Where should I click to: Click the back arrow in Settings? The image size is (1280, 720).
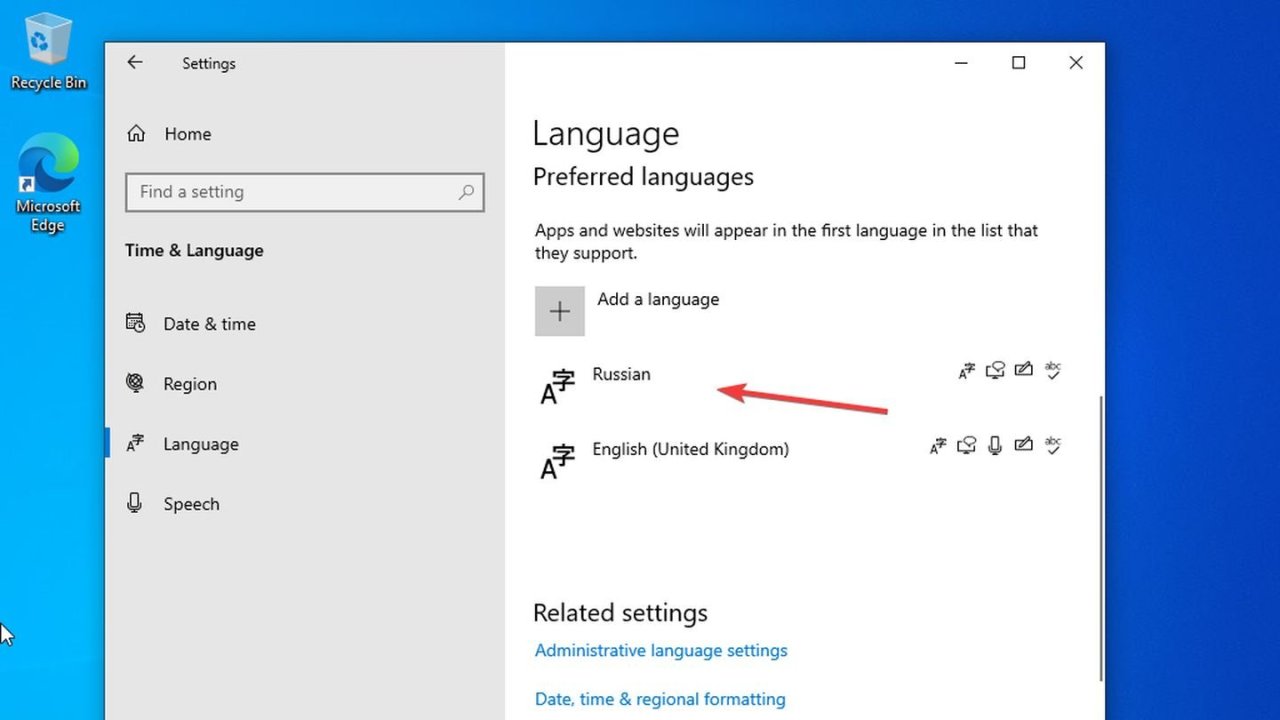coord(135,62)
